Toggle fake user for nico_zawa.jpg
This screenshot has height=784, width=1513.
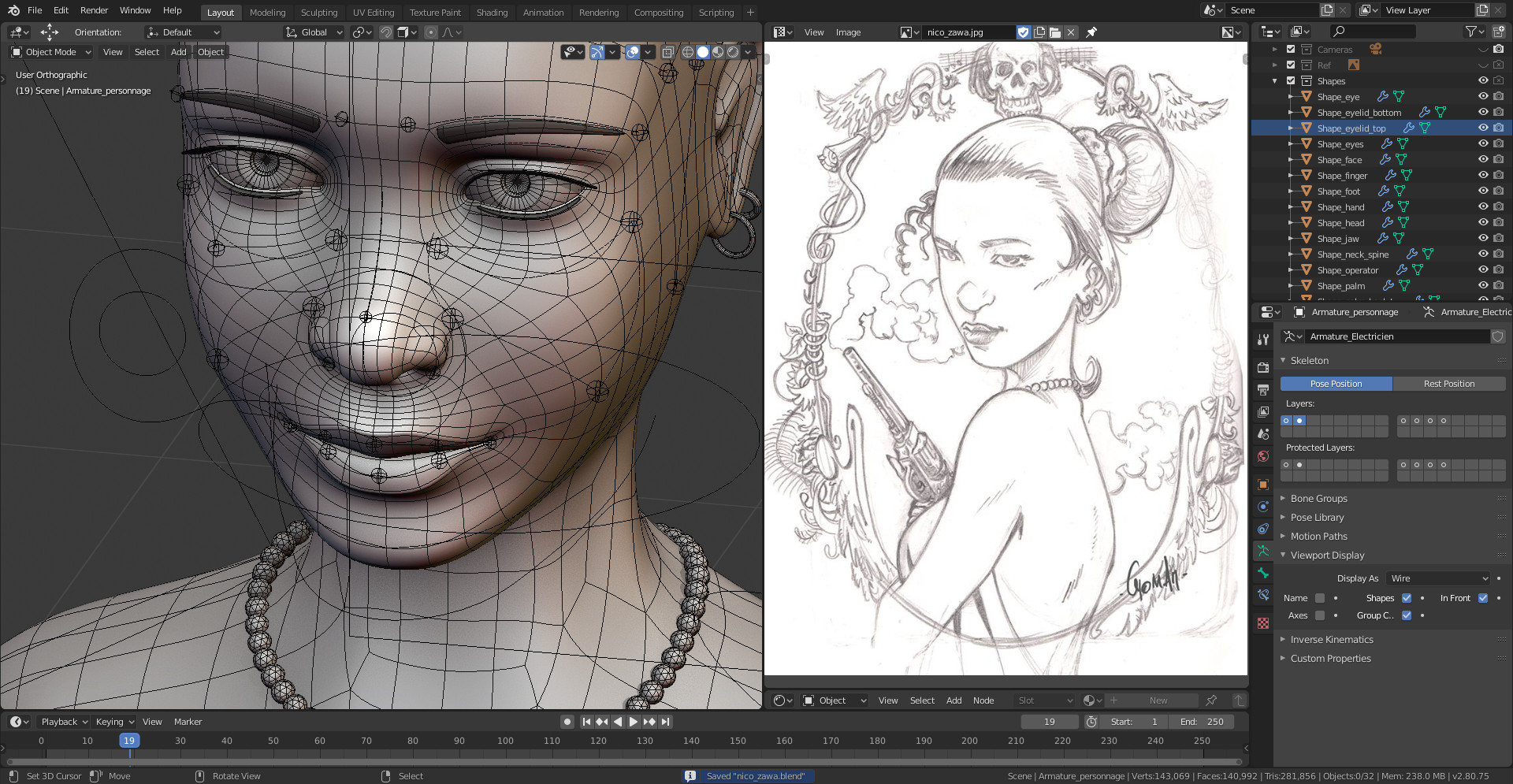coord(1023,32)
